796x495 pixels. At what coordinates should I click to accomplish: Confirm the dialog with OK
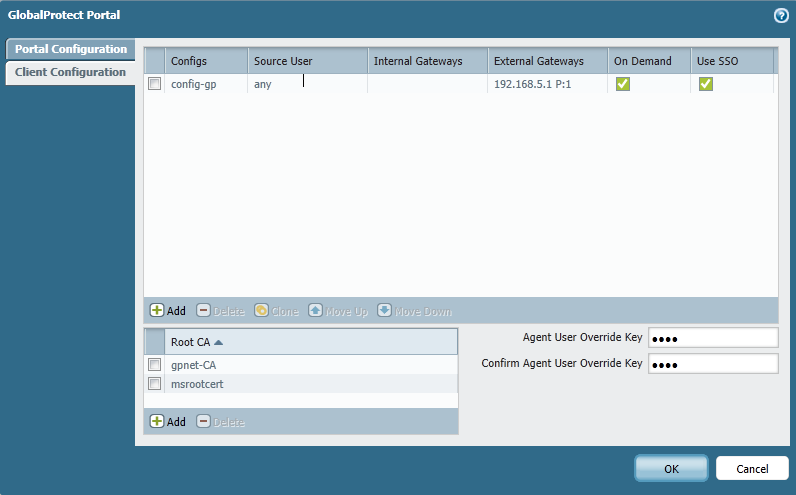671,468
